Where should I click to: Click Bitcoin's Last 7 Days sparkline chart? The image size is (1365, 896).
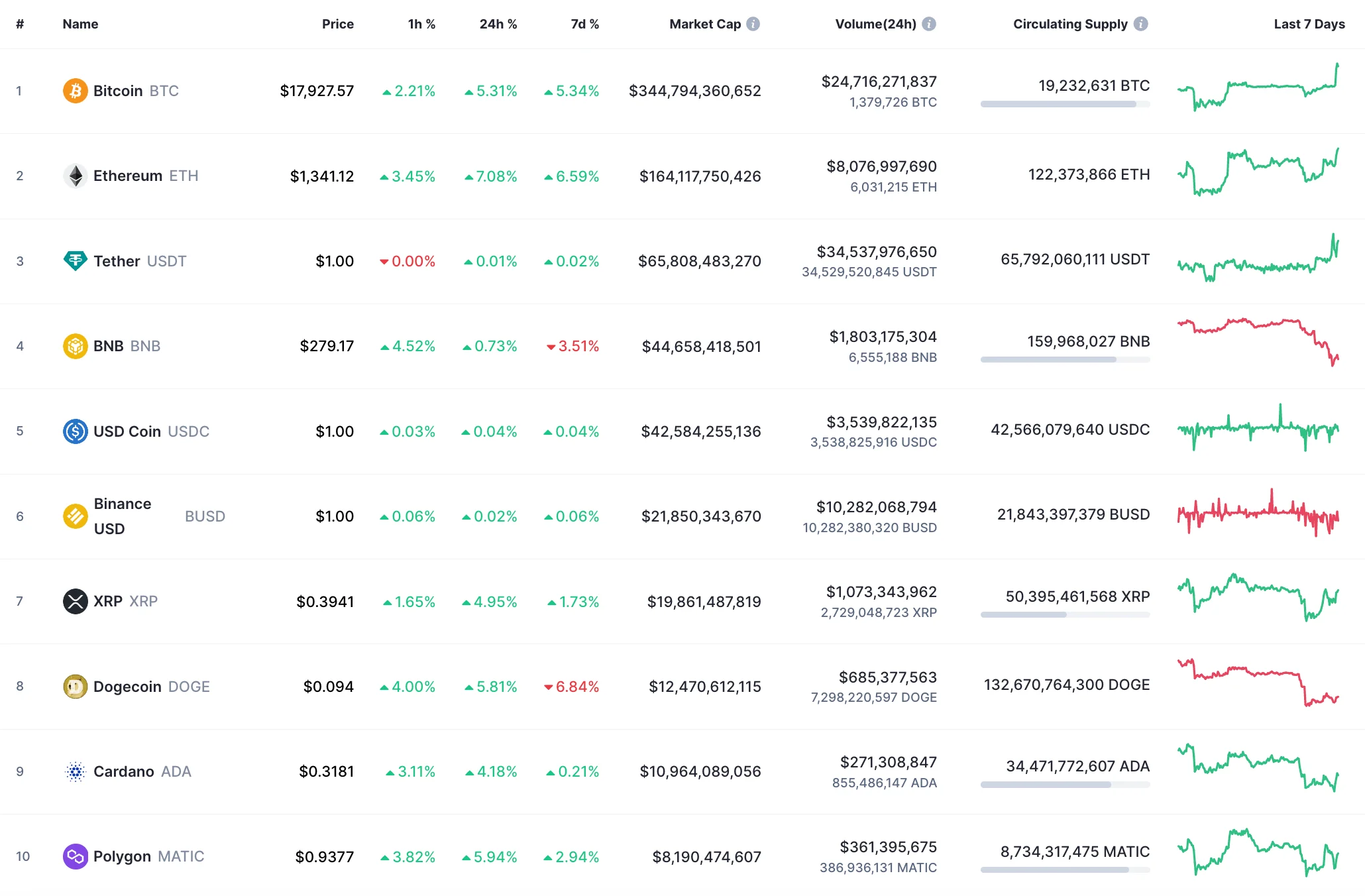(1259, 91)
